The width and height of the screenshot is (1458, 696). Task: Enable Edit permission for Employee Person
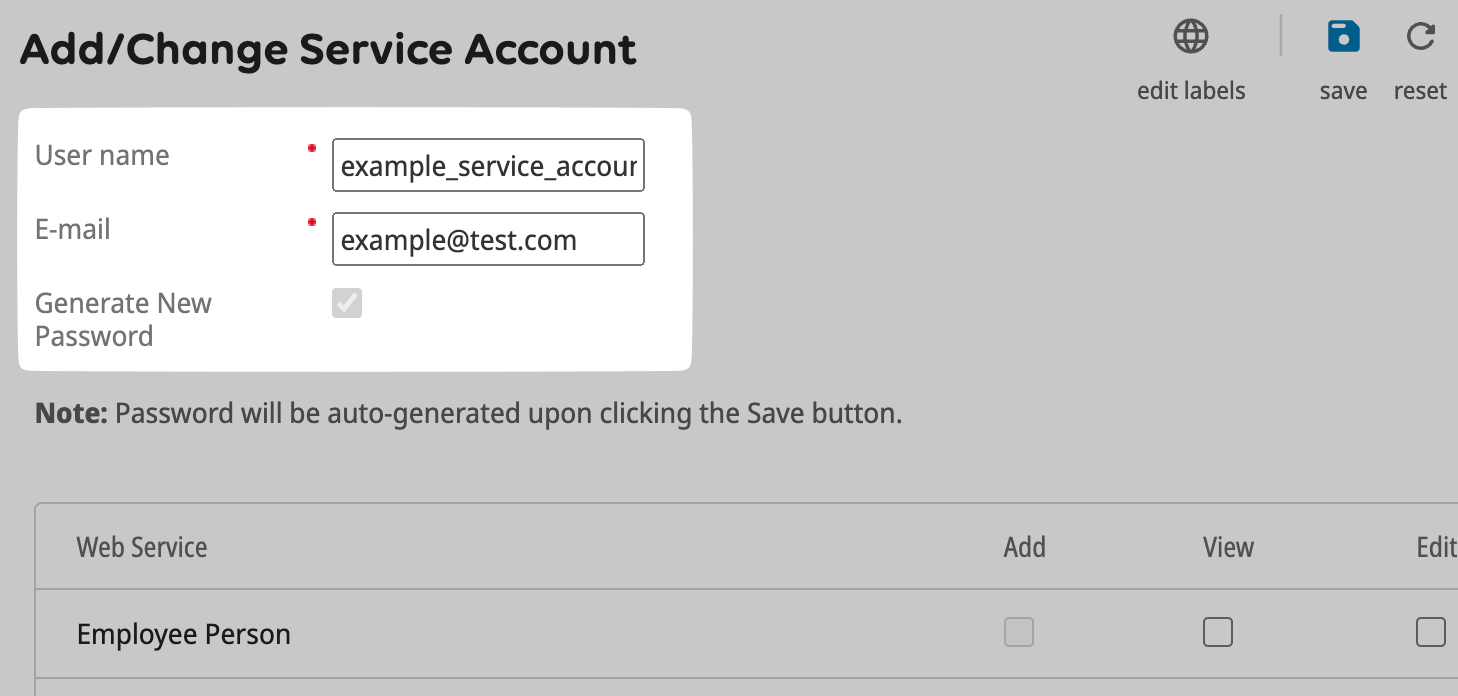tap(1430, 632)
